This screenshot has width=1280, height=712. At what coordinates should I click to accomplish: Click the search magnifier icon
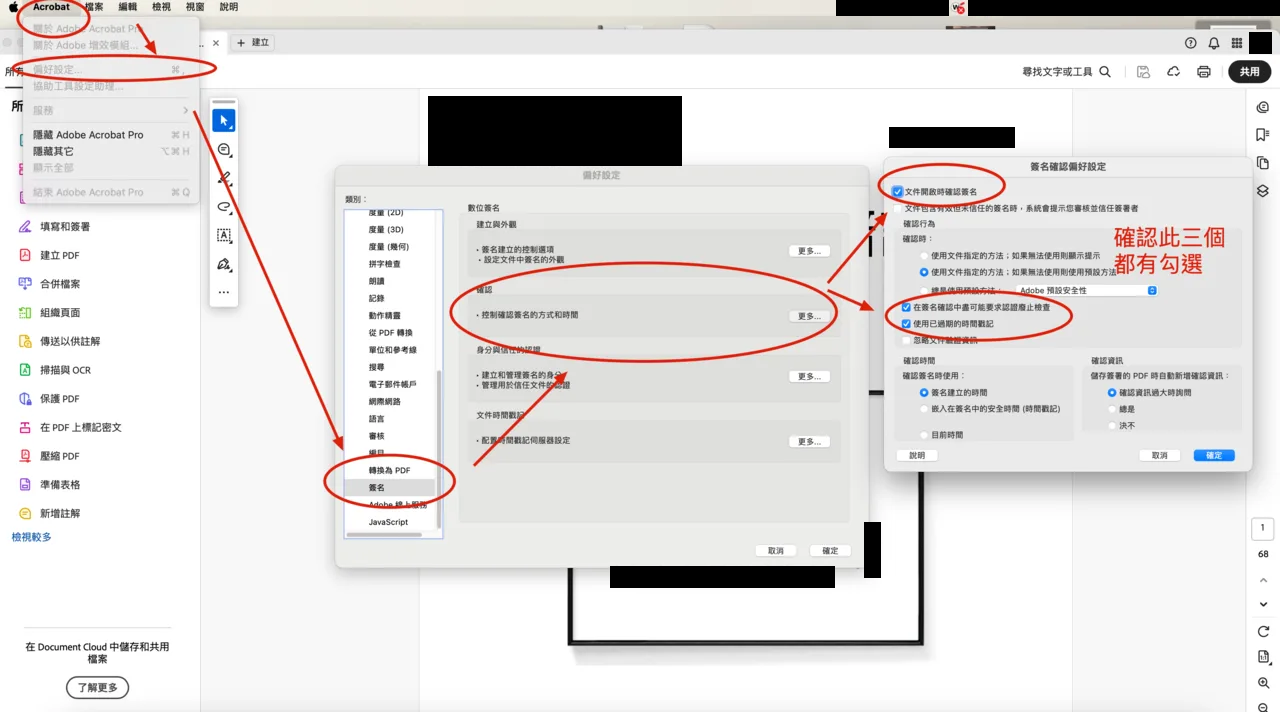coord(1105,72)
